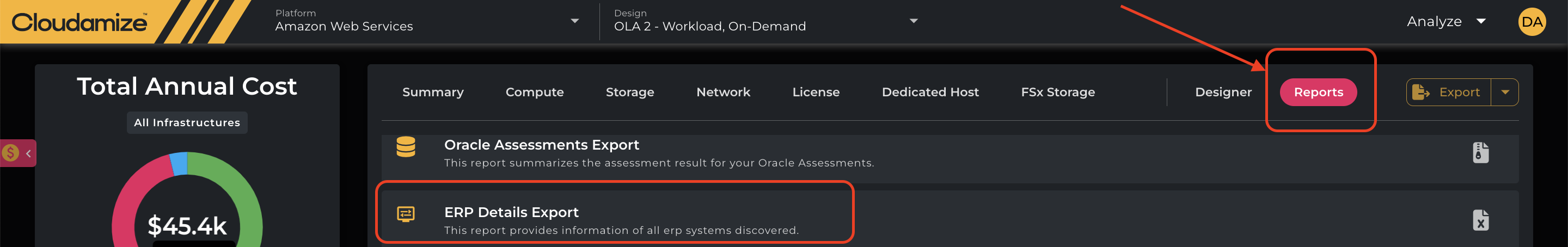Switch to the Compute tab

[x=535, y=92]
